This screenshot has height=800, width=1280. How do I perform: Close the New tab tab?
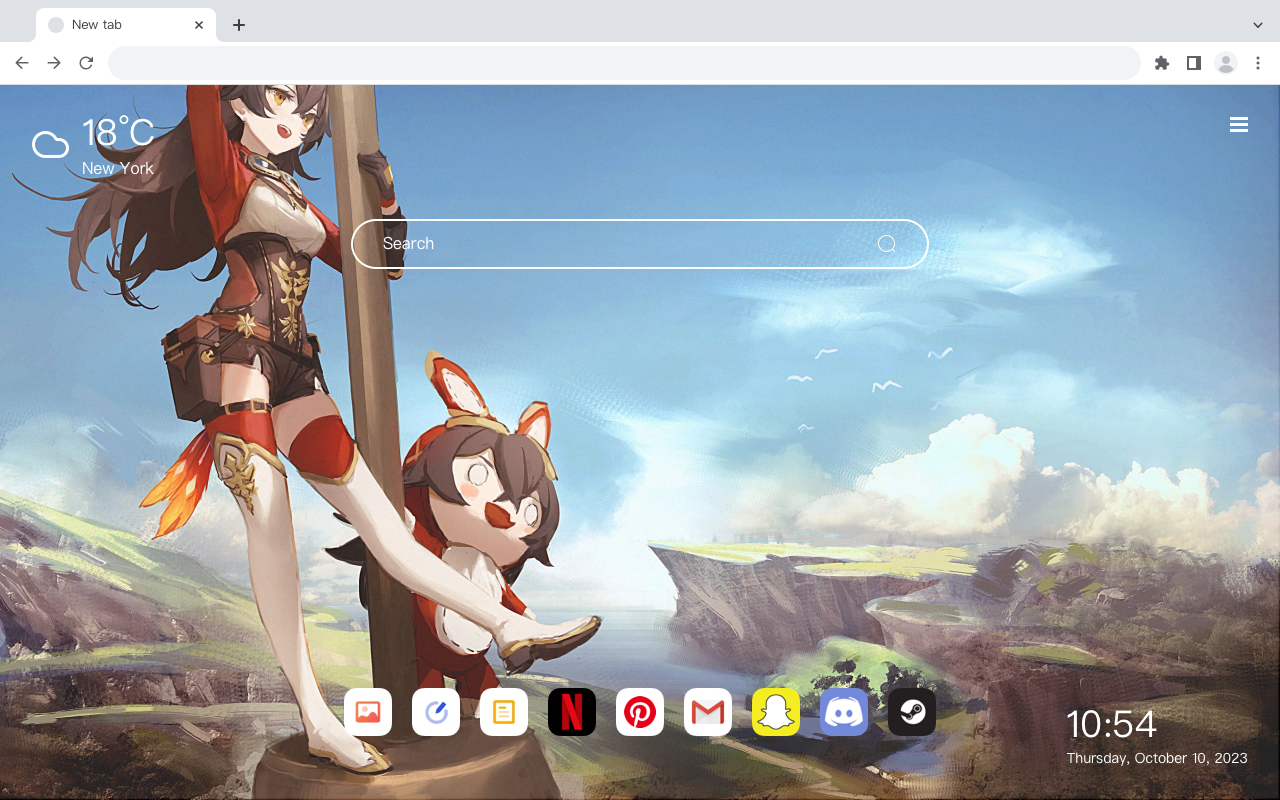coord(199,25)
